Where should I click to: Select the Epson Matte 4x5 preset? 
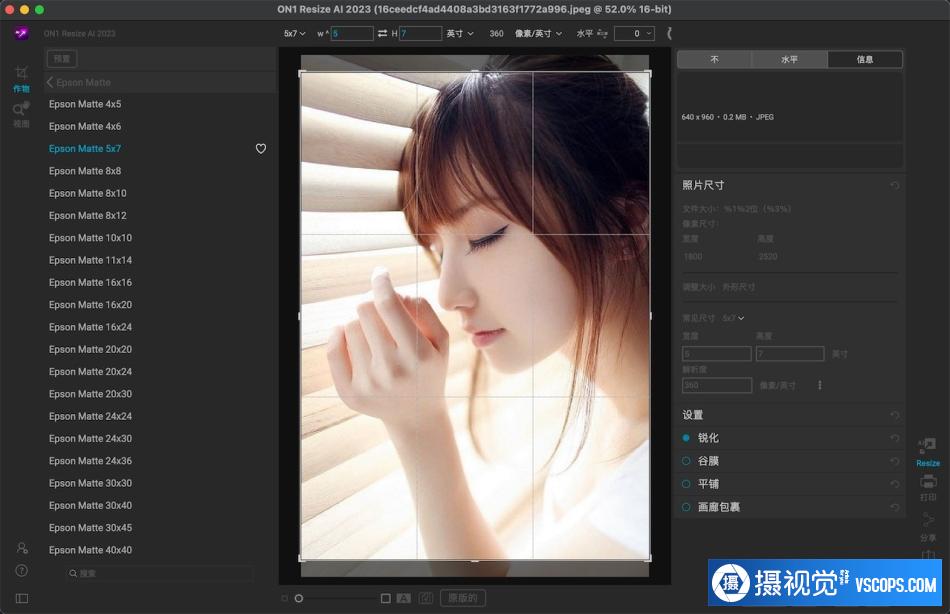coord(85,104)
